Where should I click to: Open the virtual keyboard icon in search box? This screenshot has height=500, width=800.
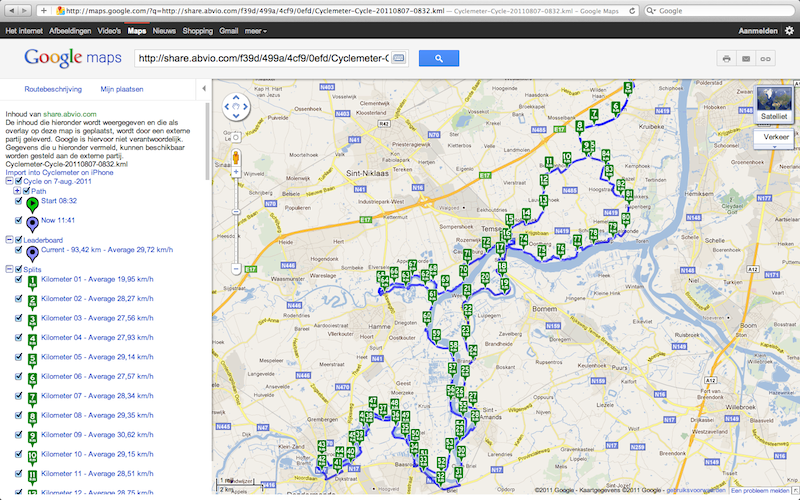pos(399,58)
